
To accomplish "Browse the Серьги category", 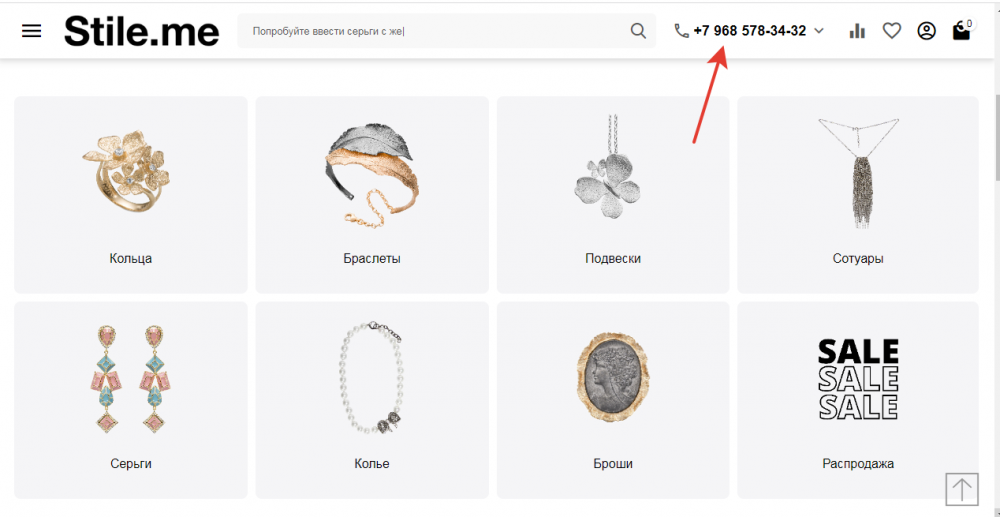I will pos(131,400).
